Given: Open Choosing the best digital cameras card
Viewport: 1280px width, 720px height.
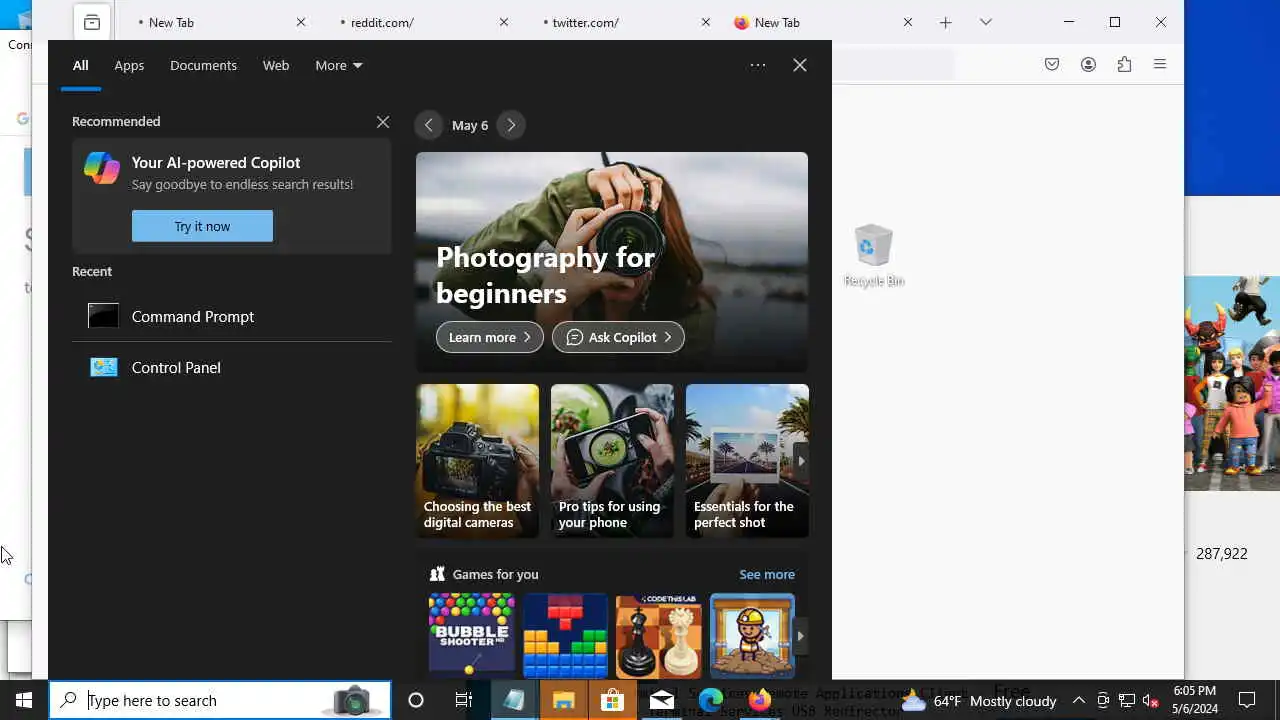Looking at the screenshot, I should click(477, 461).
